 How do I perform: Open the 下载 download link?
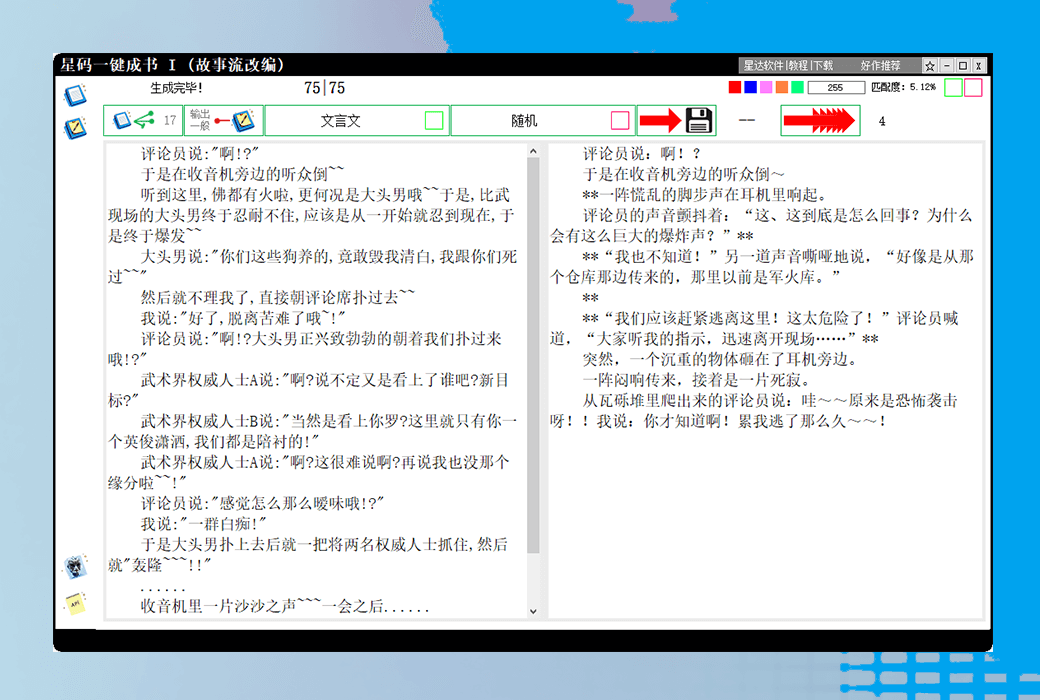(x=823, y=66)
